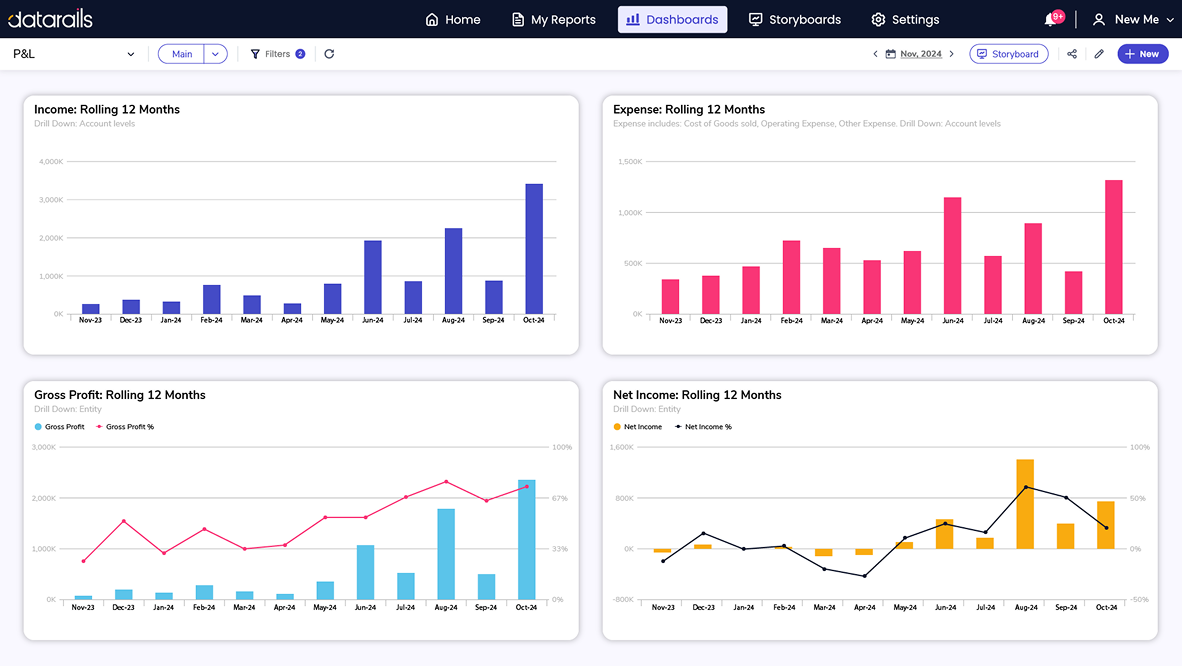This screenshot has height=666, width=1182.
Task: Switch to the My Reports tab
Action: pyautogui.click(x=553, y=20)
